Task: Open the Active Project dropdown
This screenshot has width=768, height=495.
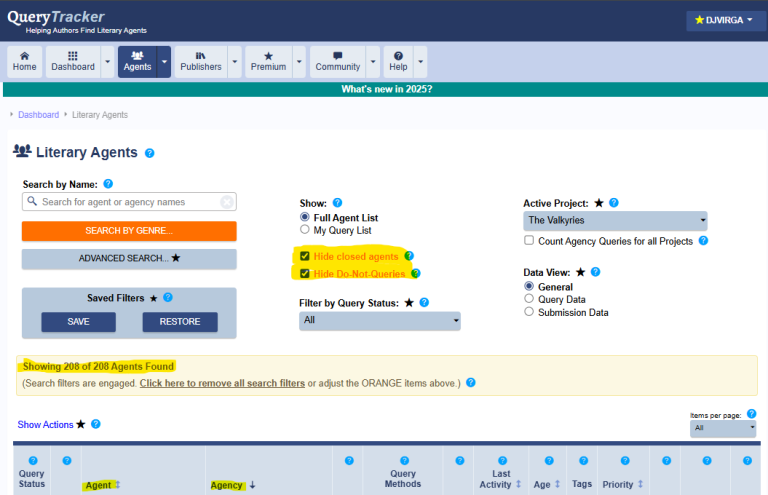Action: coord(615,221)
